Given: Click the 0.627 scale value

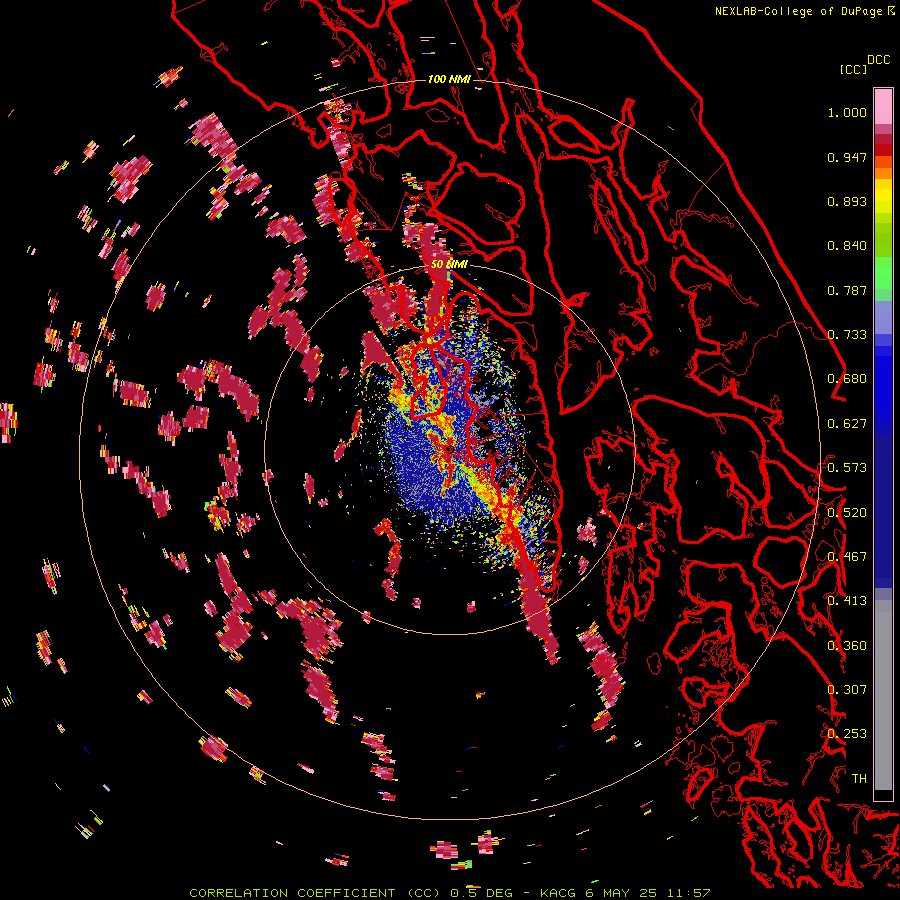Looking at the screenshot, I should [x=847, y=424].
